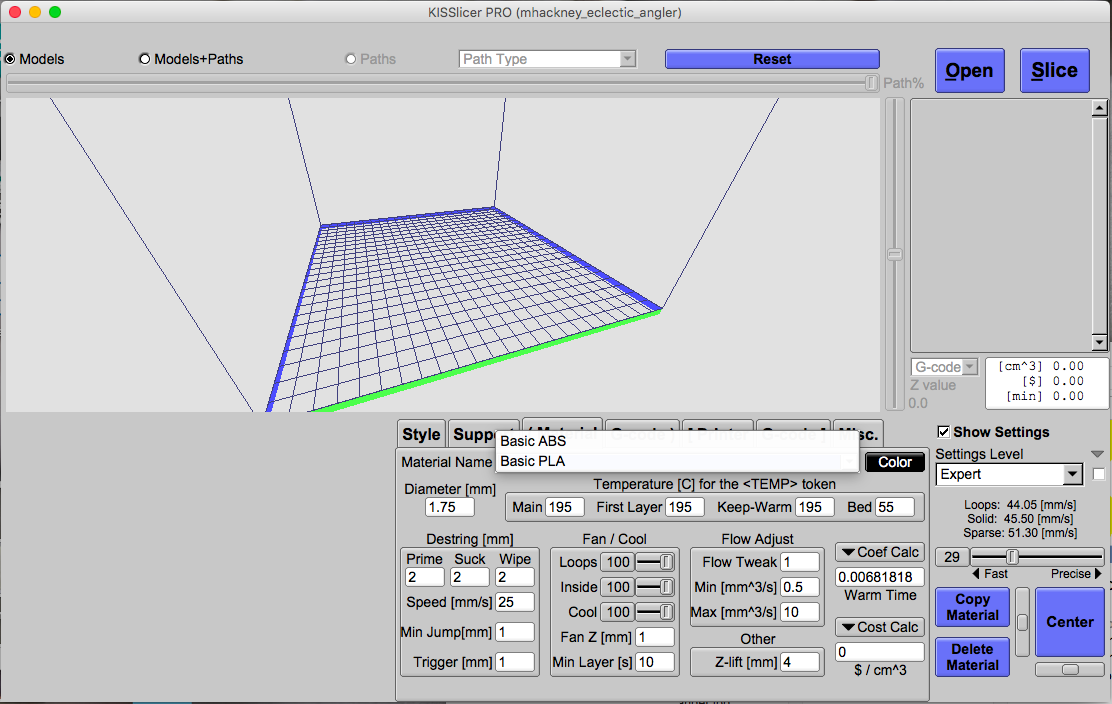Click the Main temperature input field

click(565, 507)
